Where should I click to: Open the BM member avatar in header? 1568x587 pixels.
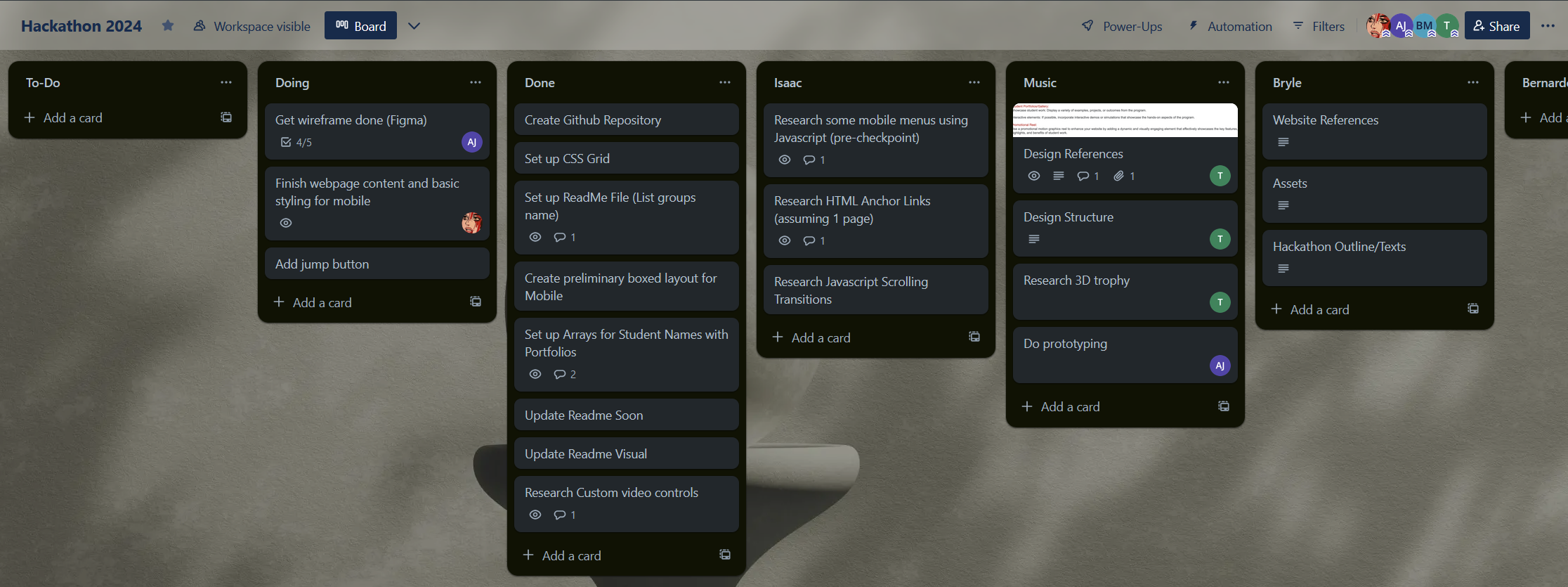pyautogui.click(x=1424, y=26)
